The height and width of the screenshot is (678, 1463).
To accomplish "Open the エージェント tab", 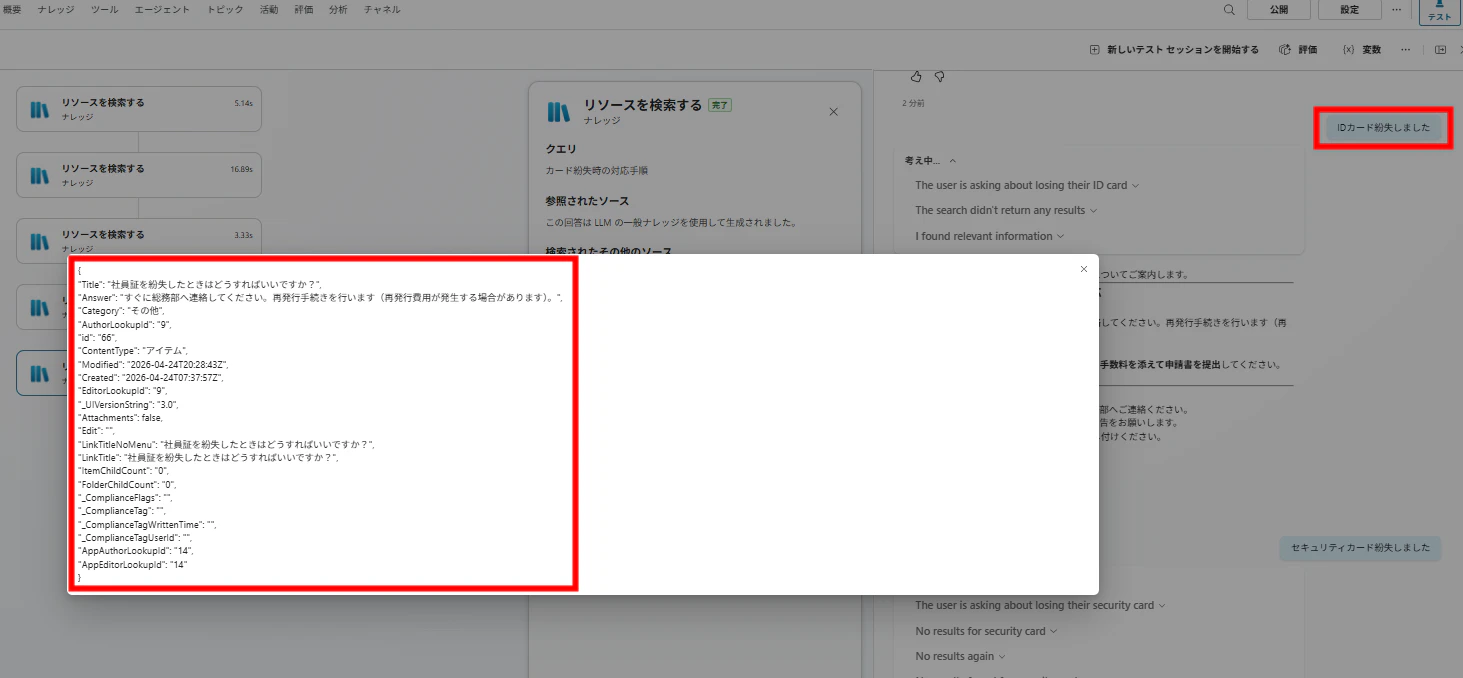I will pos(162,9).
